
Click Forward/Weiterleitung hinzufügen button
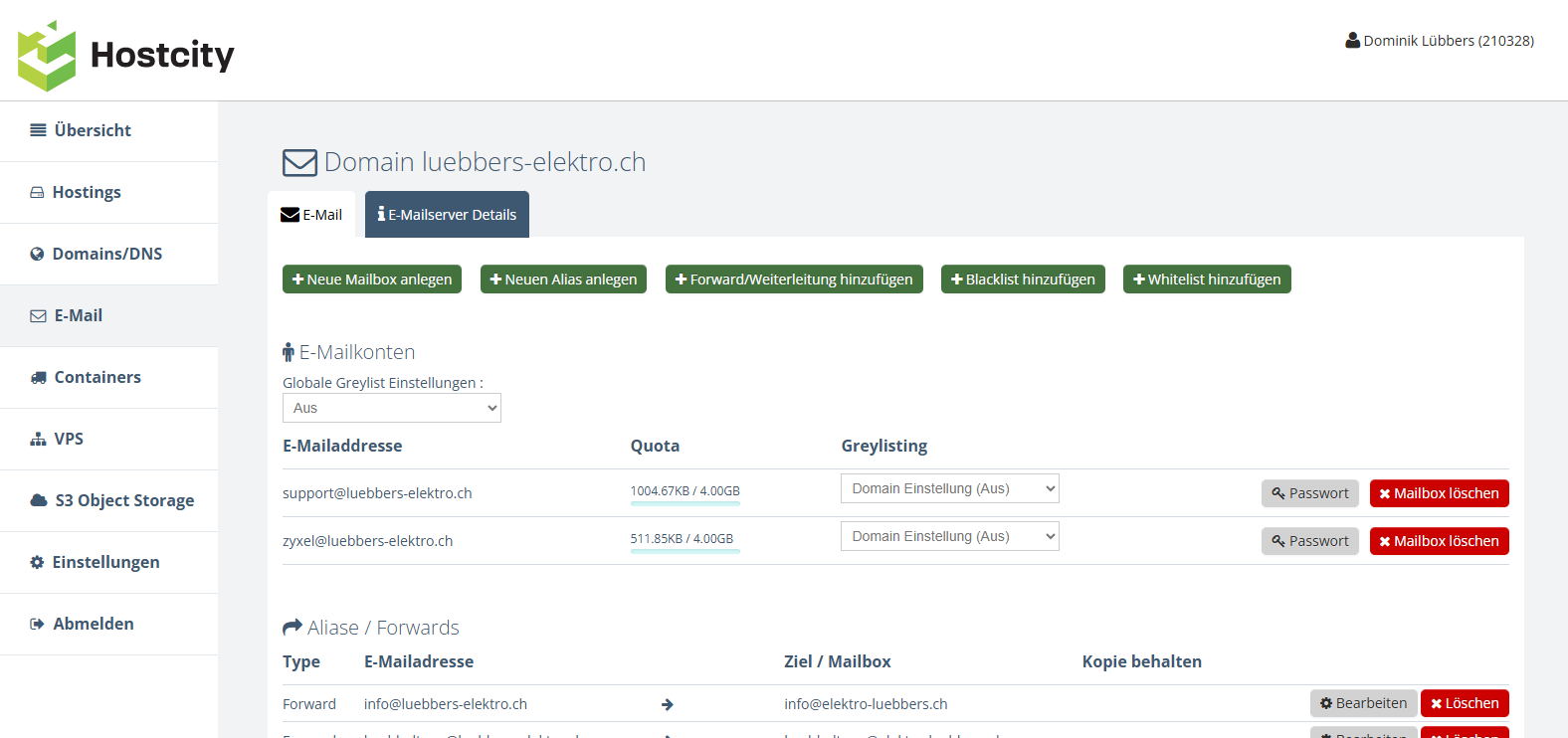coord(794,279)
